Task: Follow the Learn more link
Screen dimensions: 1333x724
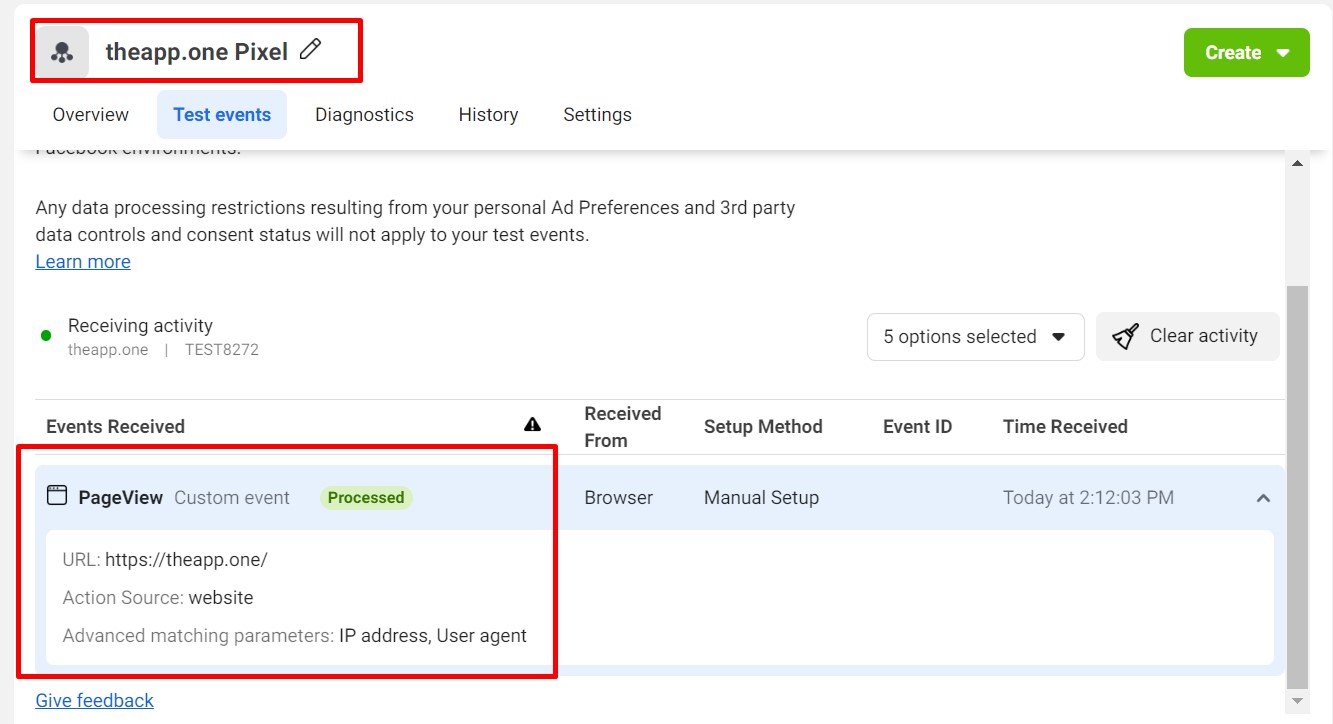Action: pos(83,262)
